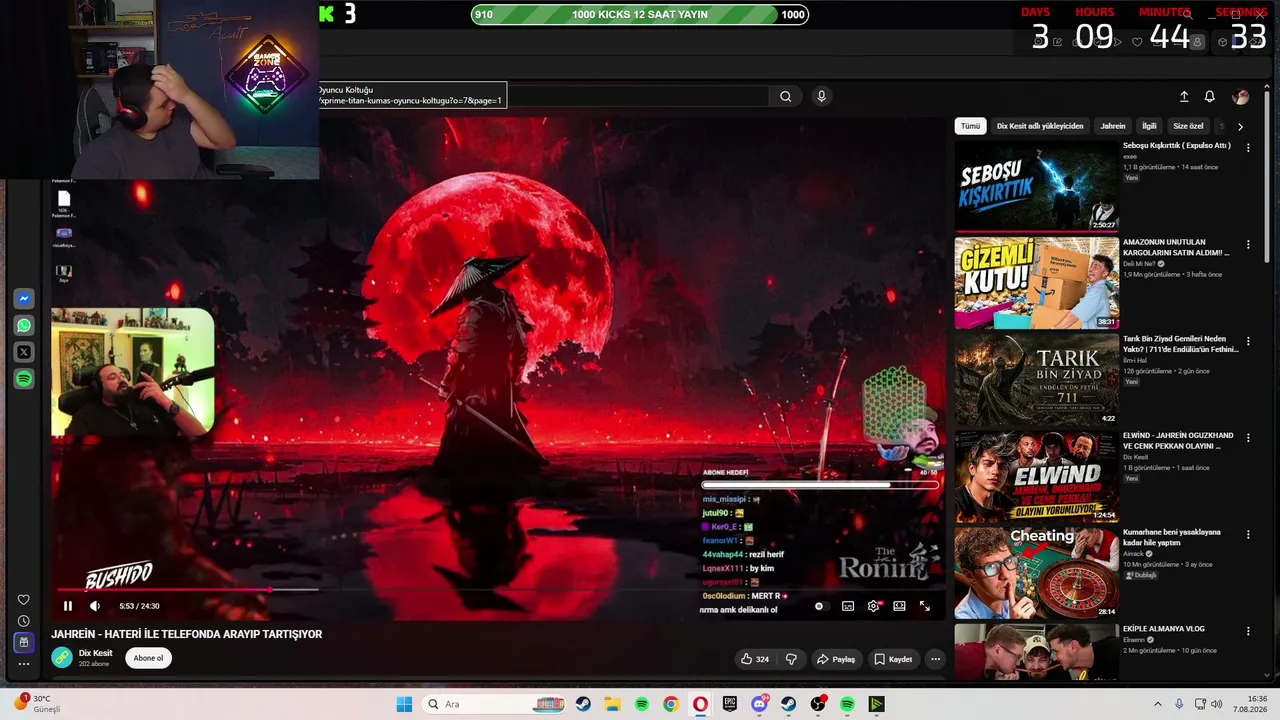Click the YouTube search magnifier button
Image resolution: width=1280 pixels, height=720 pixels.
click(x=785, y=96)
